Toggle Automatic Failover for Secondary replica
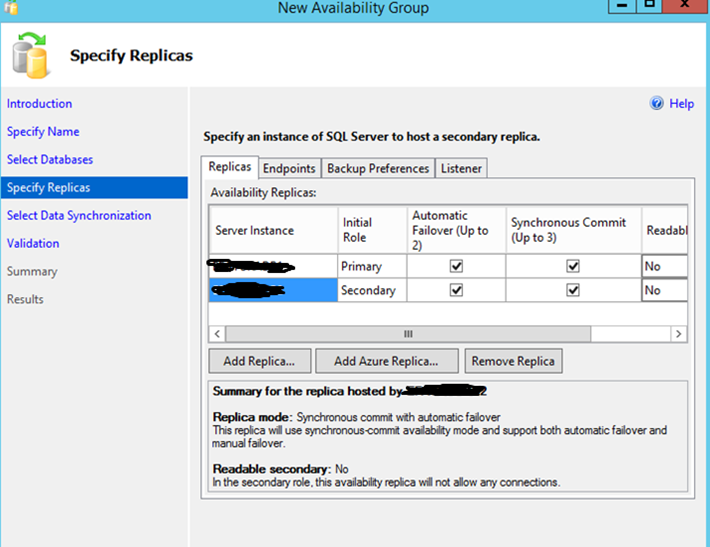The width and height of the screenshot is (710, 547). pos(456,290)
